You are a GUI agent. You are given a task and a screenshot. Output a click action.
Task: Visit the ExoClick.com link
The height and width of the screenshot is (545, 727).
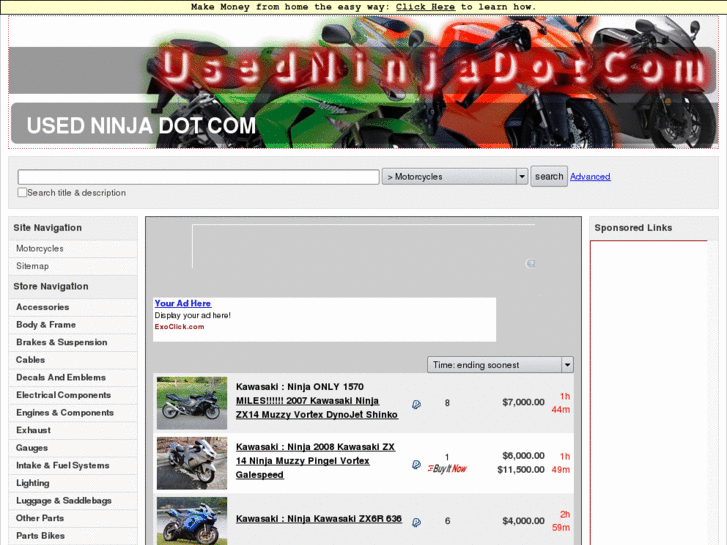[x=179, y=327]
